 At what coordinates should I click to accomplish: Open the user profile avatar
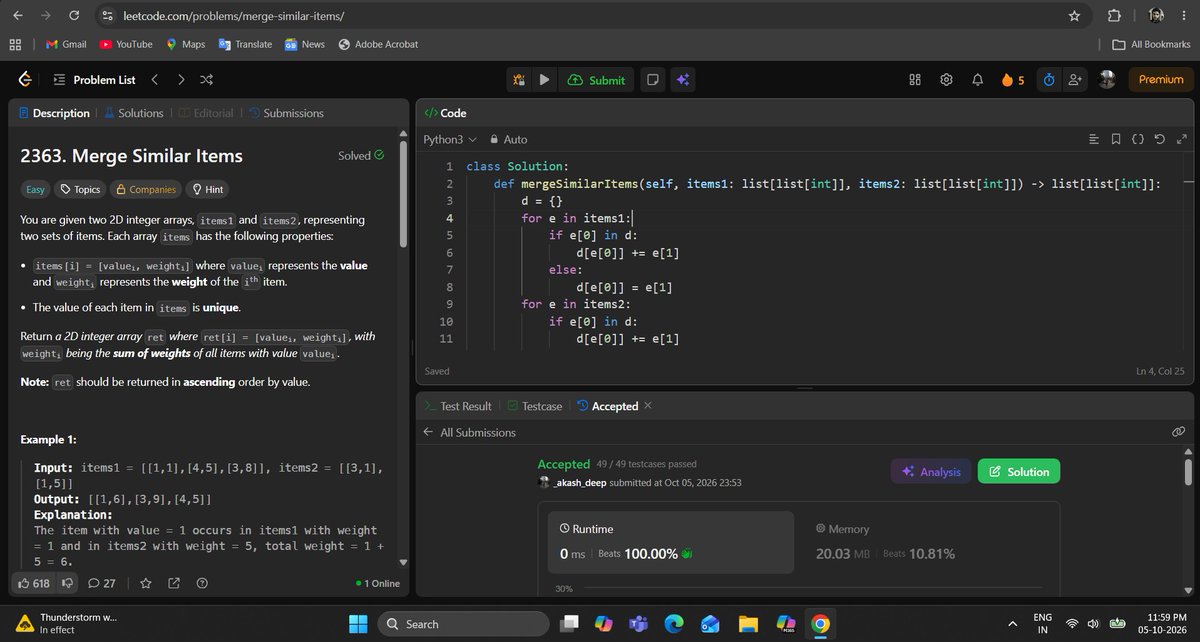[1107, 80]
